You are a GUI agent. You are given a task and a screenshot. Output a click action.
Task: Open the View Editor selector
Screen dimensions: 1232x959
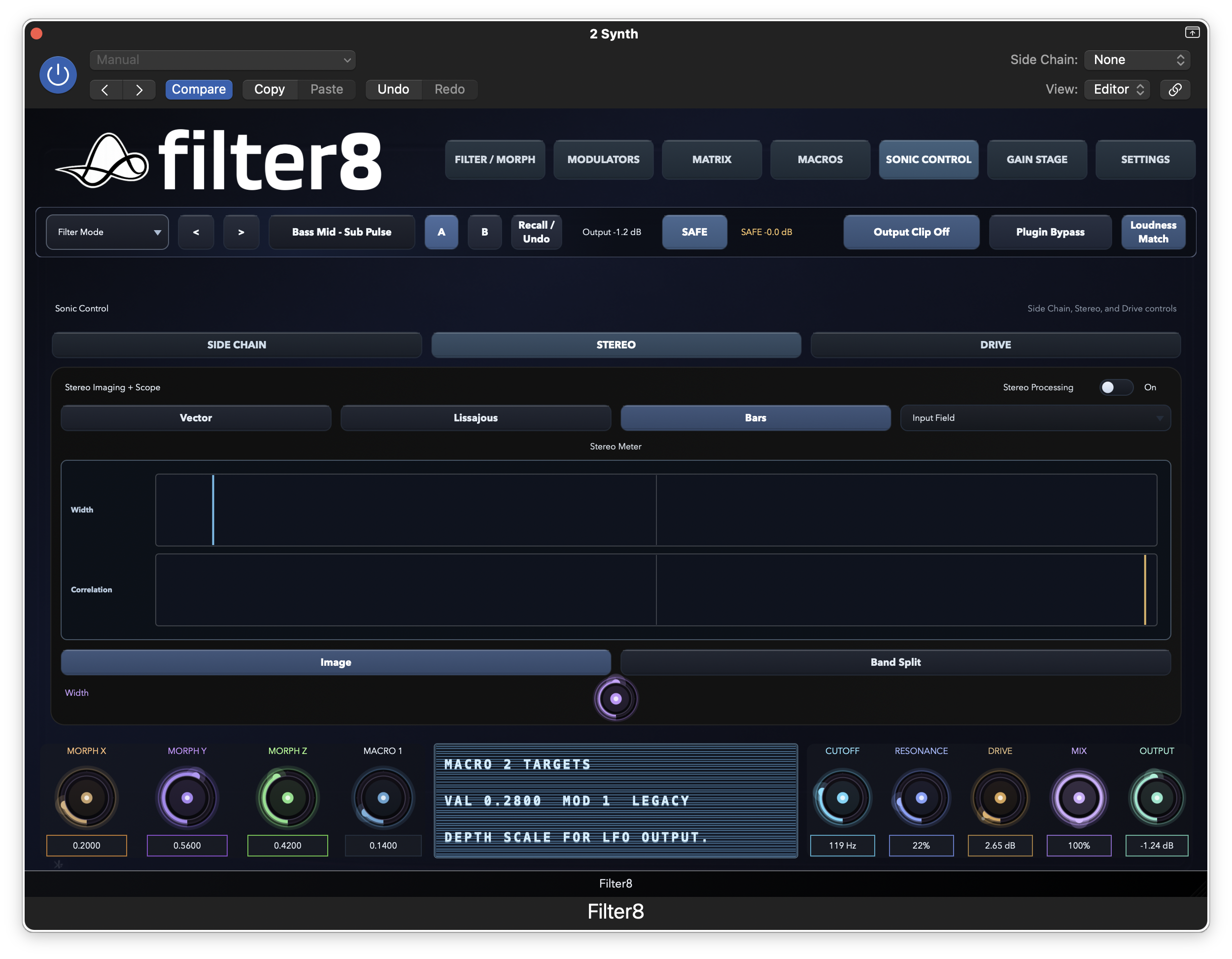coord(1117,90)
